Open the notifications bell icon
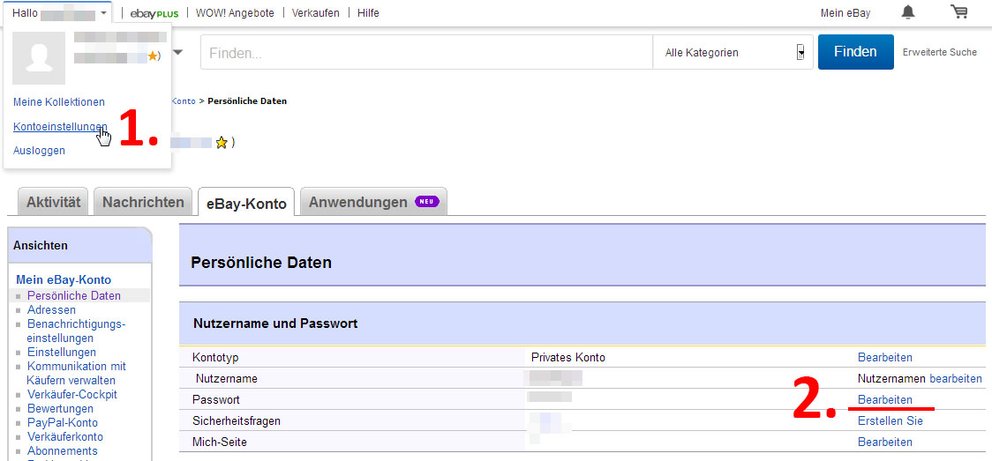This screenshot has height=461, width=992. (908, 12)
